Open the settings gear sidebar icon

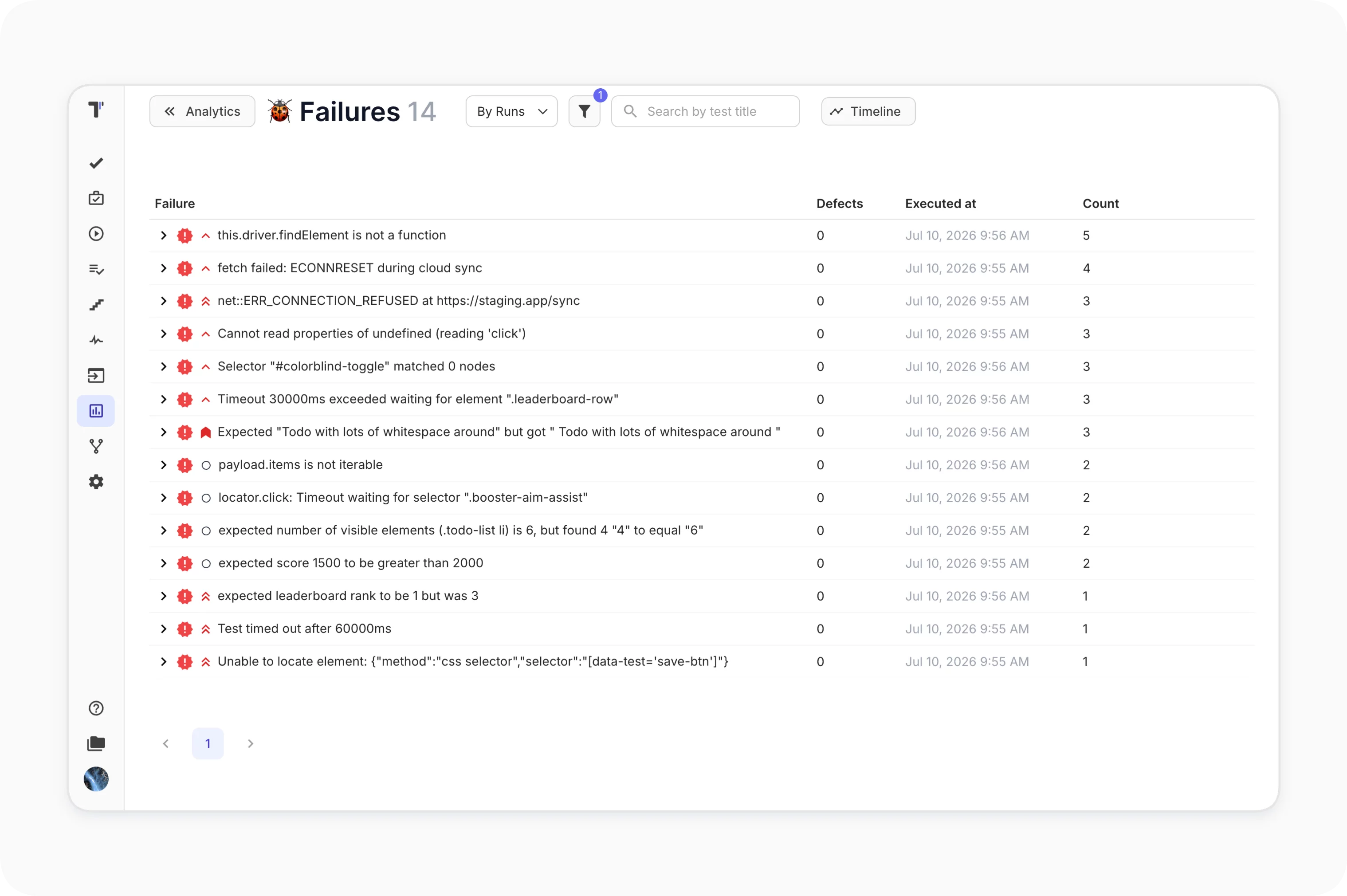pyautogui.click(x=96, y=482)
